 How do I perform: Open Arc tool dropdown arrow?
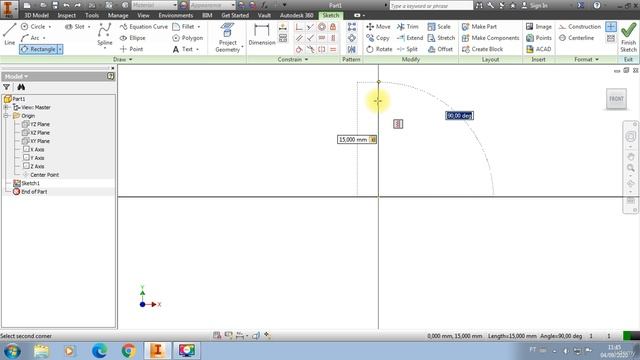(x=44, y=38)
